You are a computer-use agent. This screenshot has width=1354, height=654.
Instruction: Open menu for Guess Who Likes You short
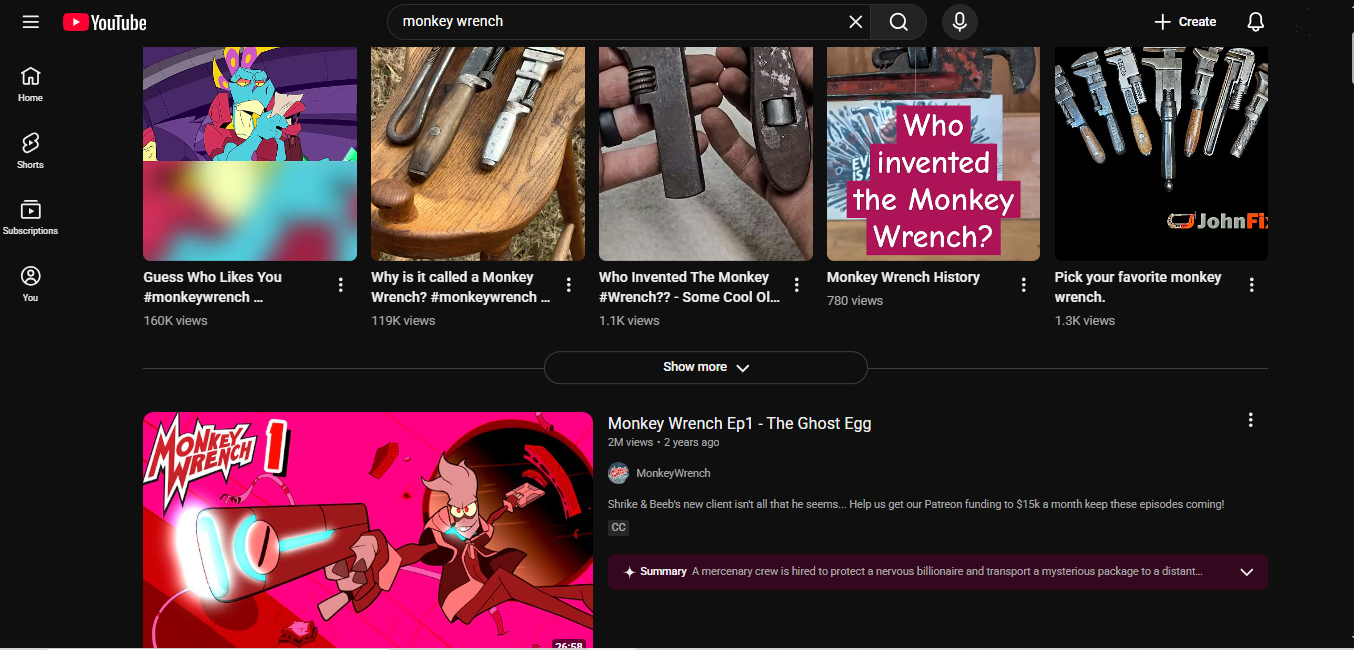[341, 285]
